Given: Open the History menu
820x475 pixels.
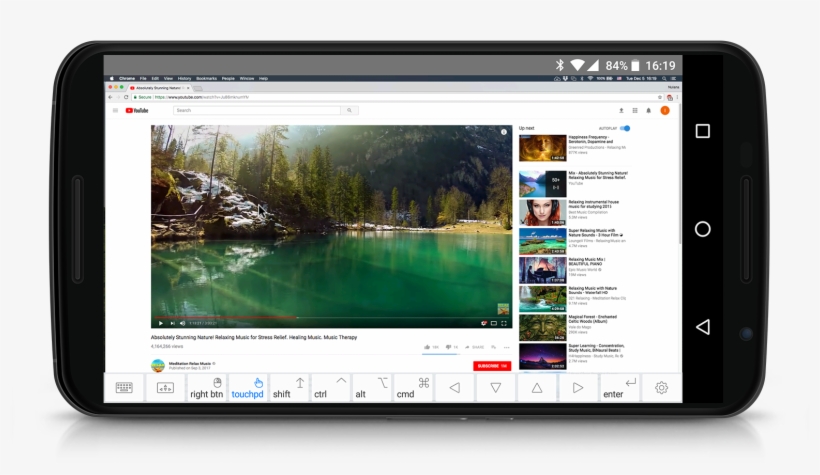Looking at the screenshot, I should tap(185, 78).
